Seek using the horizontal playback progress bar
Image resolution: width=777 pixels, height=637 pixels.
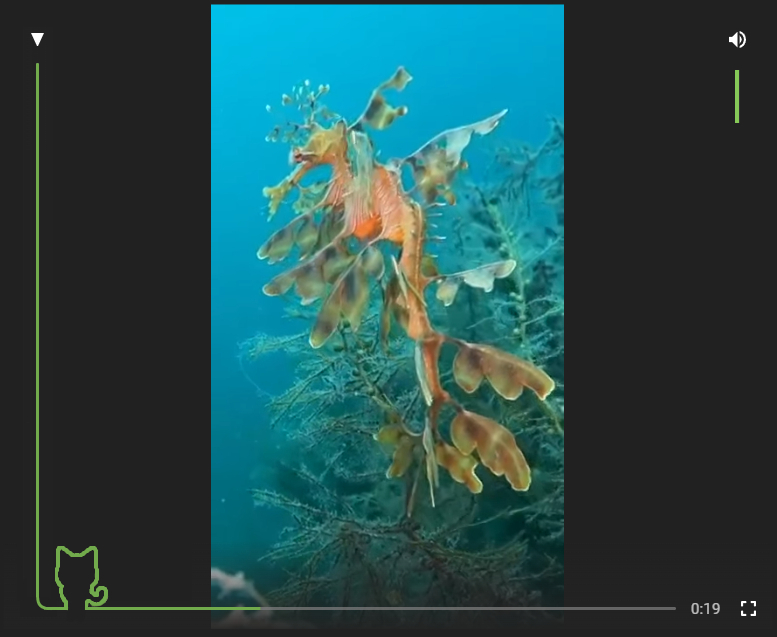tap(381, 608)
